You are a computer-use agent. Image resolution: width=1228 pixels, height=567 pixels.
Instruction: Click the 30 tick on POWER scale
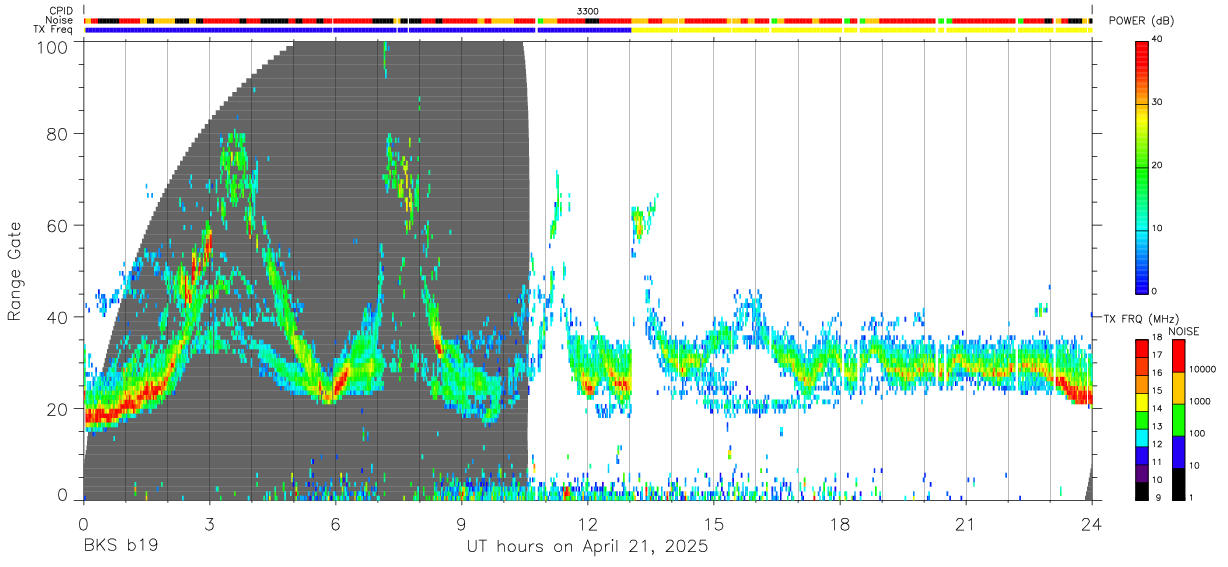click(x=1158, y=102)
